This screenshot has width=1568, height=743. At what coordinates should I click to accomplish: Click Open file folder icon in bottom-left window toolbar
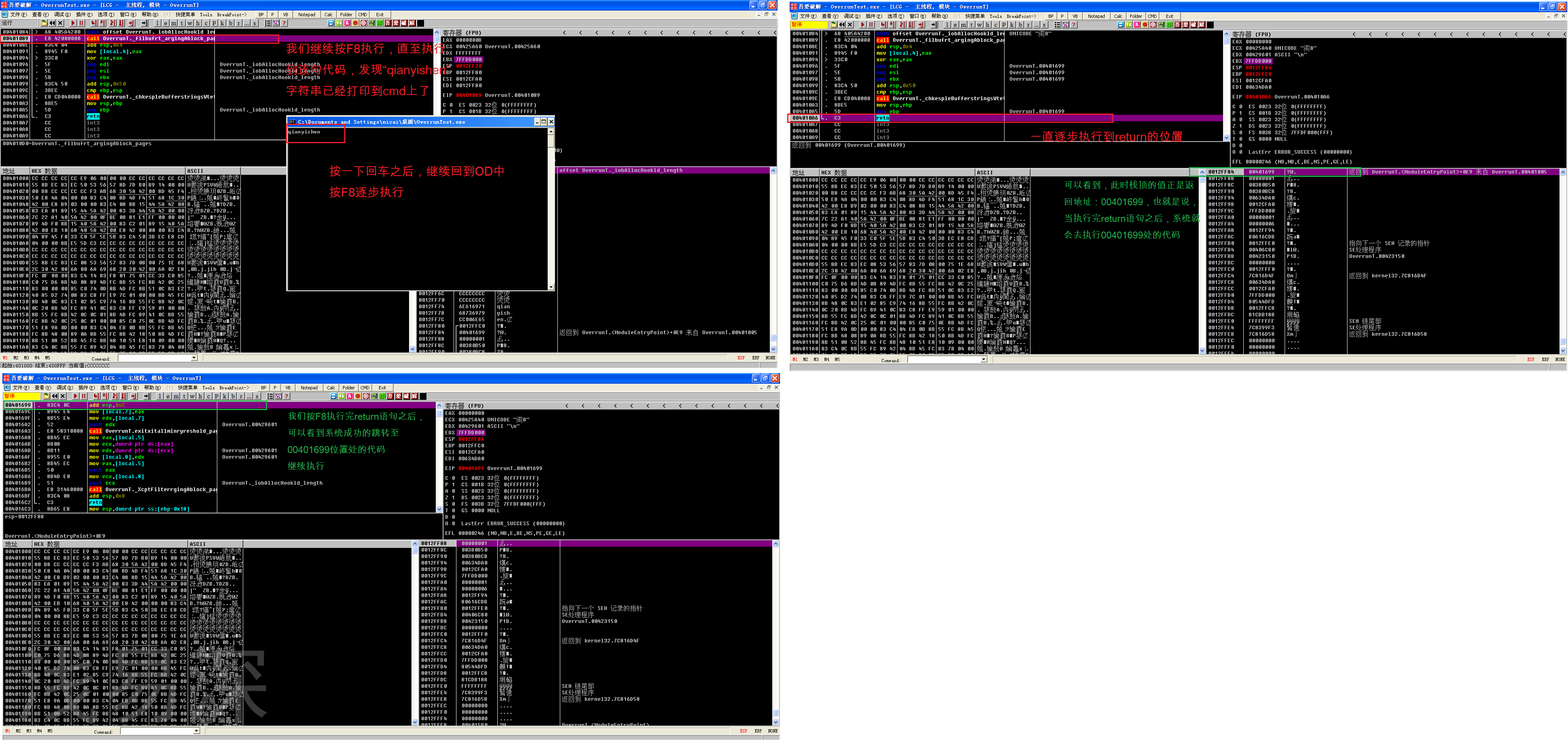click(46, 397)
